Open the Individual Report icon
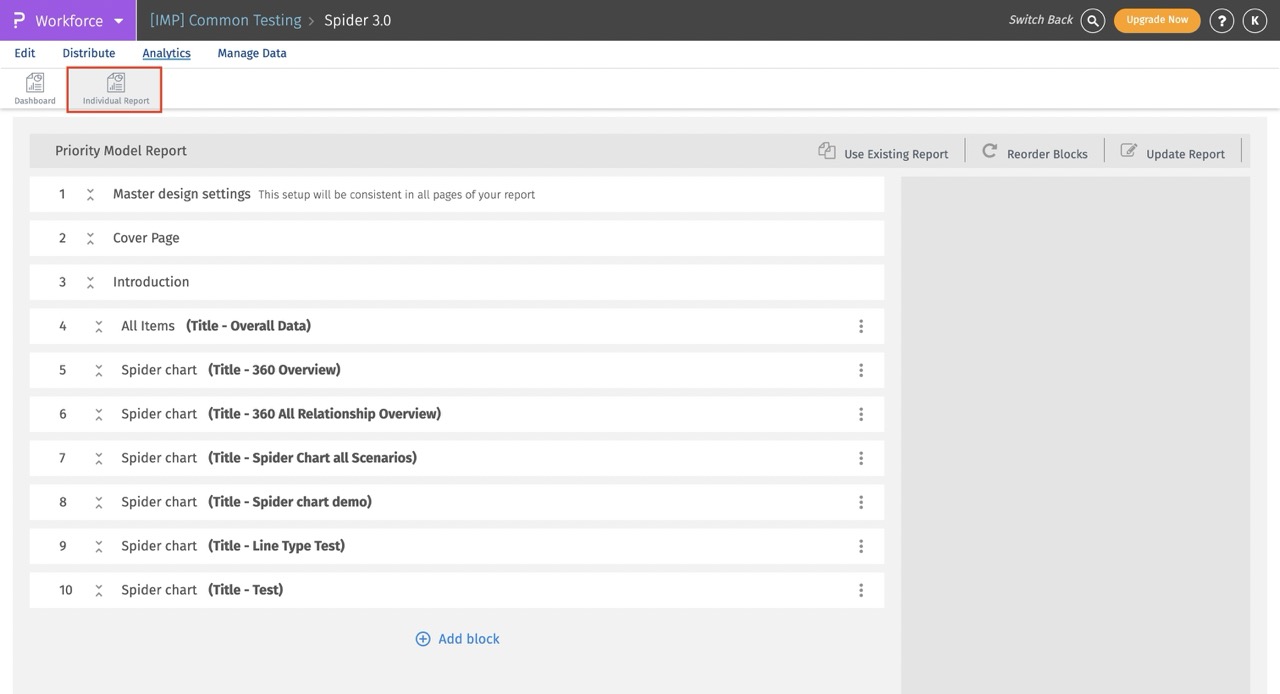The height and width of the screenshot is (694, 1280). (116, 84)
